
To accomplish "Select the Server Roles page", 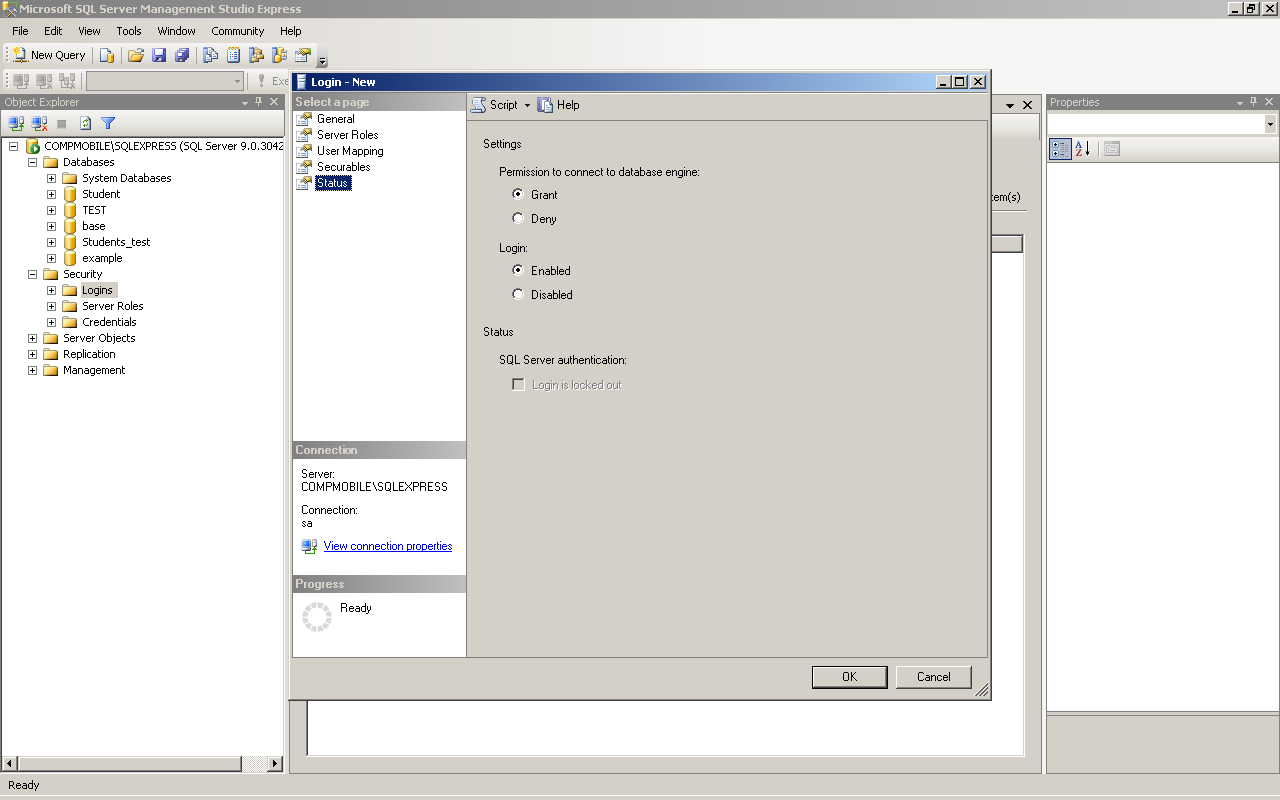I will coord(347,135).
